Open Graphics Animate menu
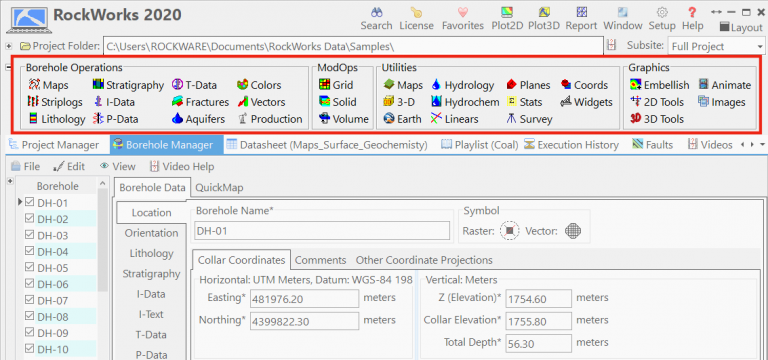Image resolution: width=768 pixels, height=360 pixels. click(724, 85)
